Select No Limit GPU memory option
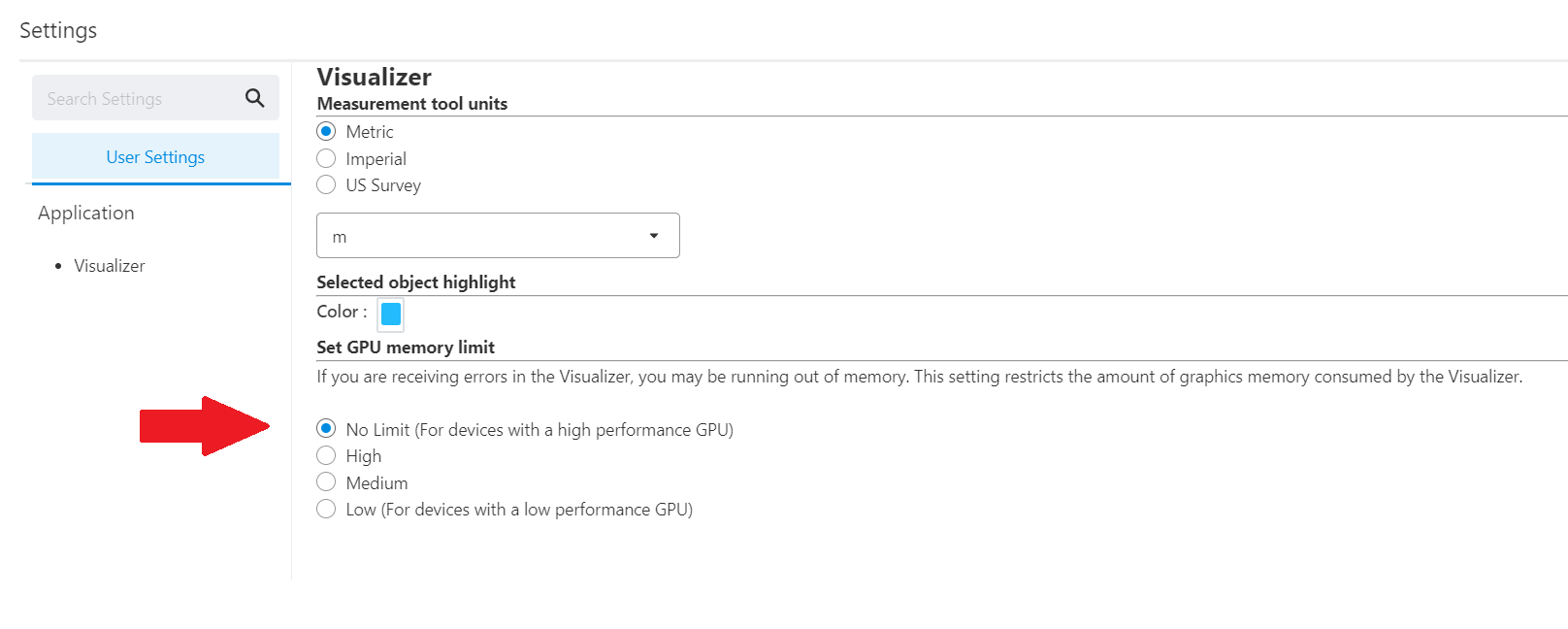Viewport: 1568px width, 629px height. 326,429
